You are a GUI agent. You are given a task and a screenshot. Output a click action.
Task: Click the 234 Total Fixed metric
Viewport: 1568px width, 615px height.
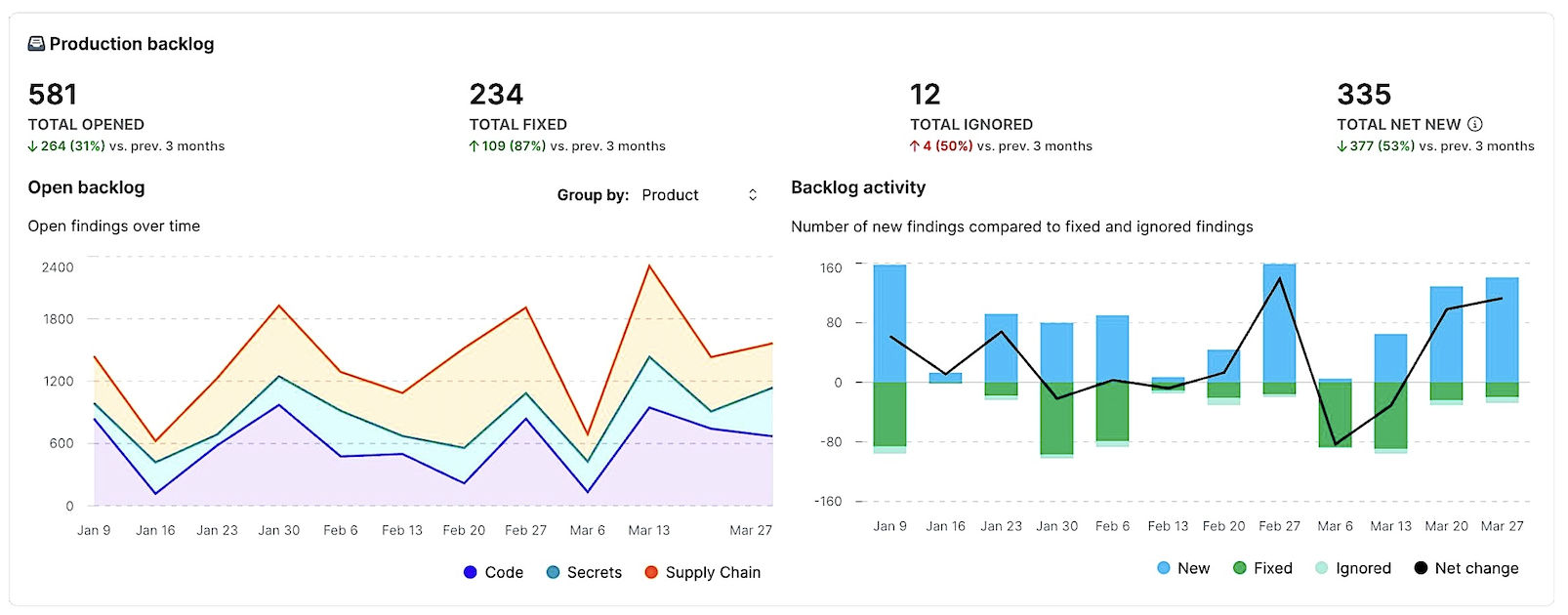[x=496, y=95]
